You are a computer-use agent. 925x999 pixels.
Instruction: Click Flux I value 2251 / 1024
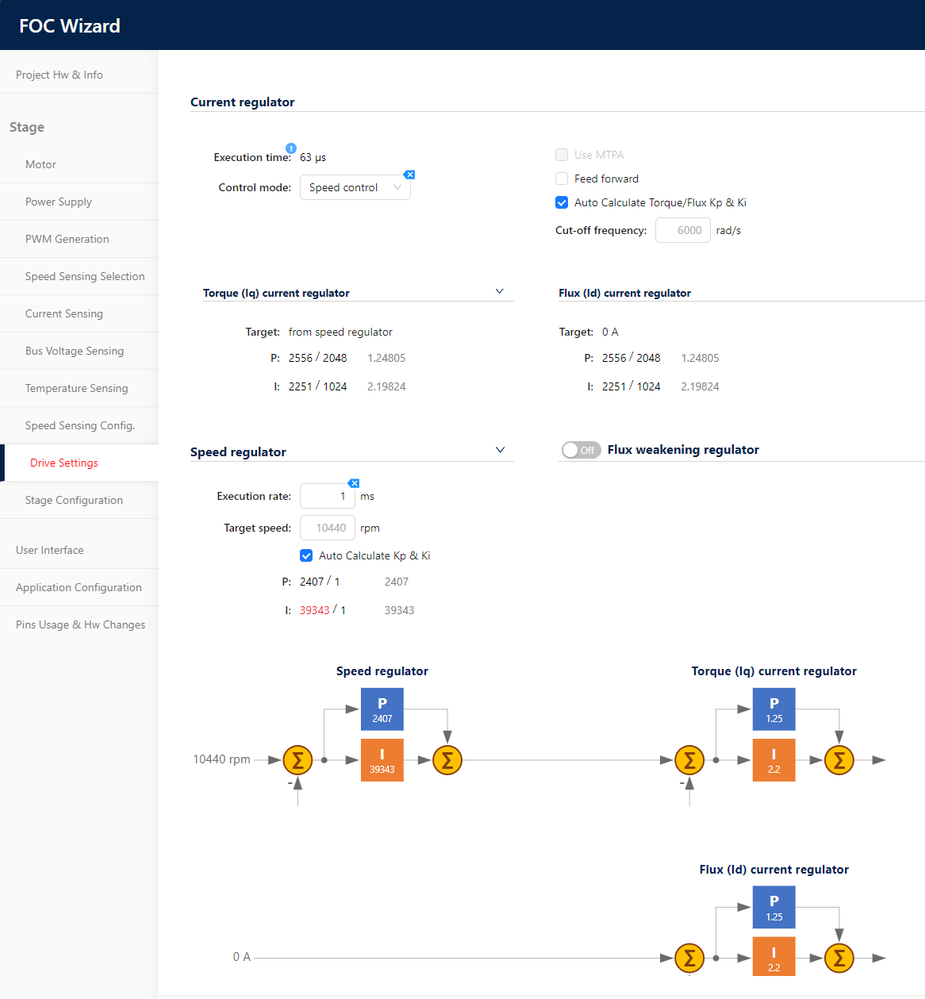click(x=631, y=386)
